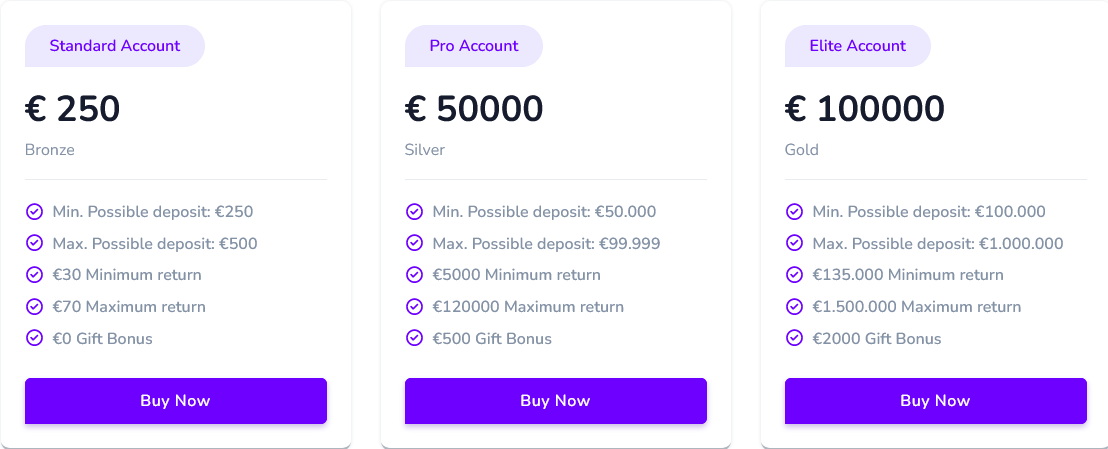Click Buy Now for Elite Account
The height and width of the screenshot is (449, 1108).
point(936,401)
